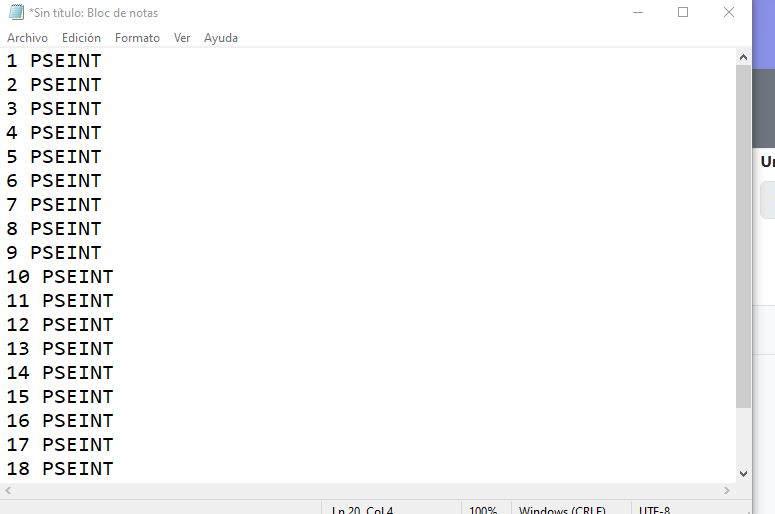Close the Bloc de notas window
The image size is (775, 514).
coord(729,13)
